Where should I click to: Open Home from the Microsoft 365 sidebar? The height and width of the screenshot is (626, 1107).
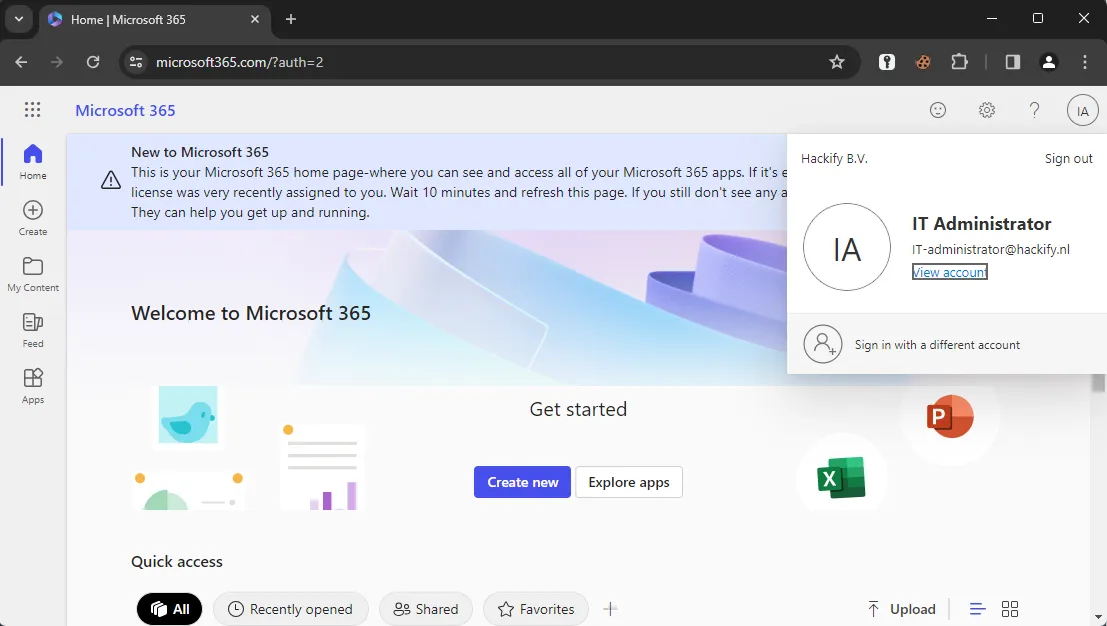coord(32,162)
